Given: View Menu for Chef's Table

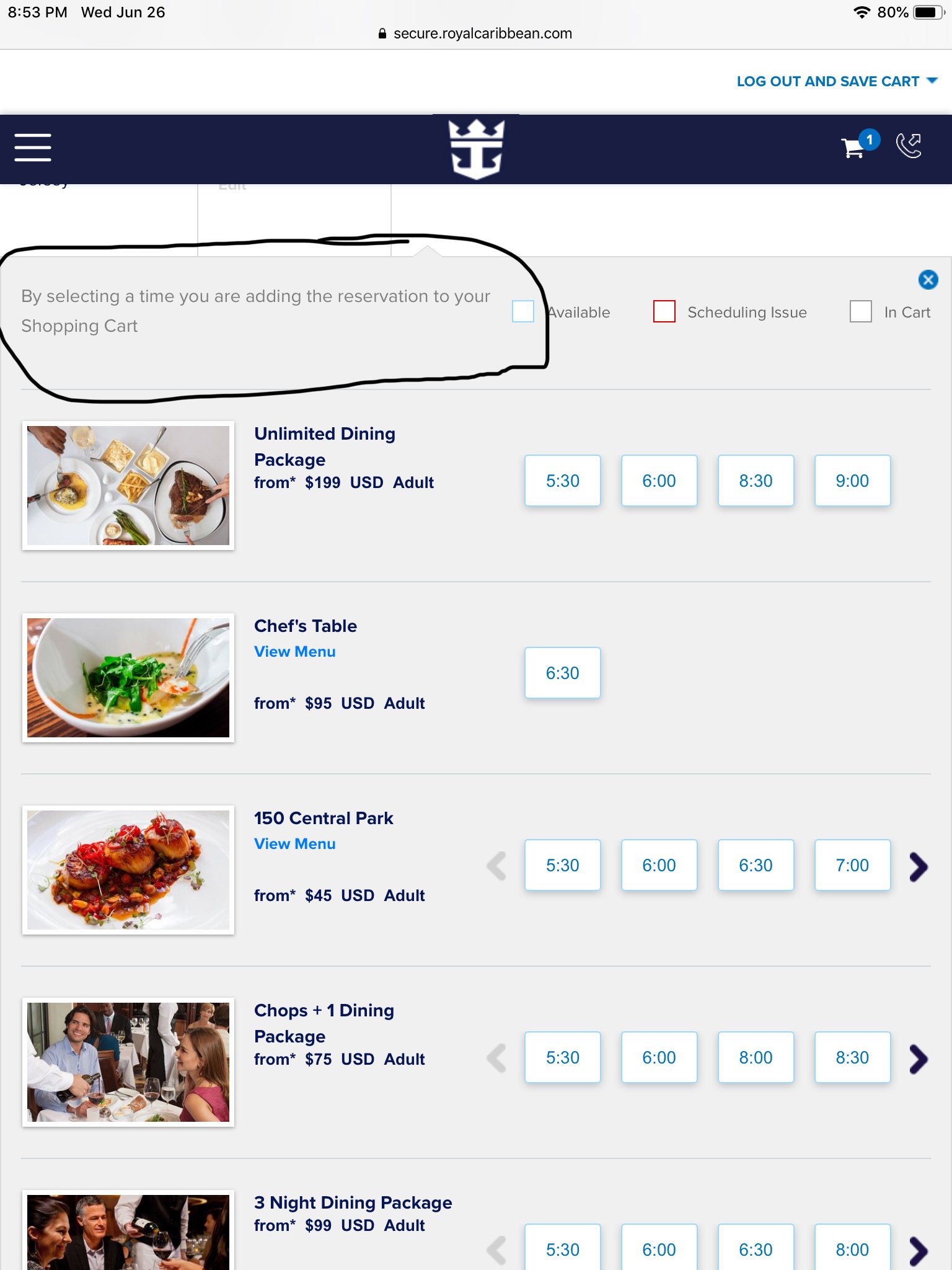Looking at the screenshot, I should [295, 652].
